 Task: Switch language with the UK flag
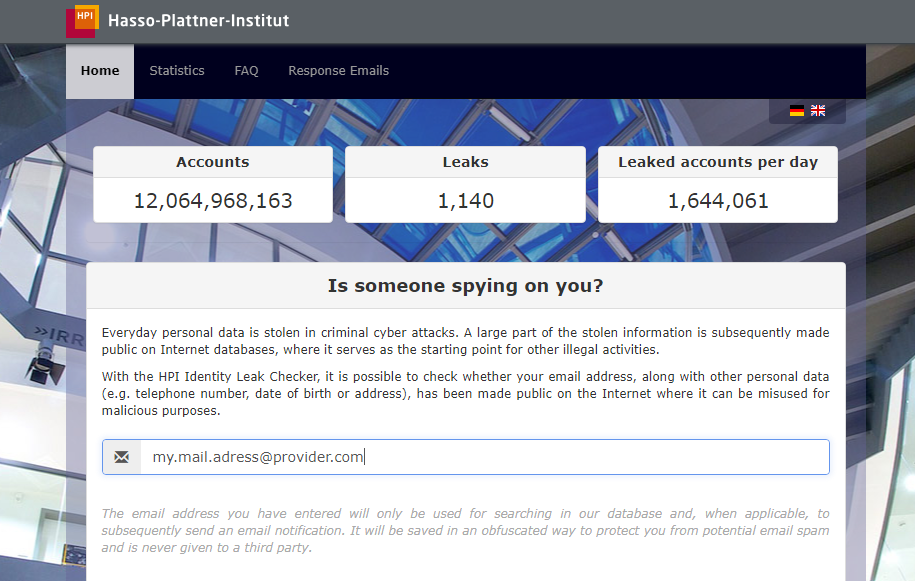[818, 111]
